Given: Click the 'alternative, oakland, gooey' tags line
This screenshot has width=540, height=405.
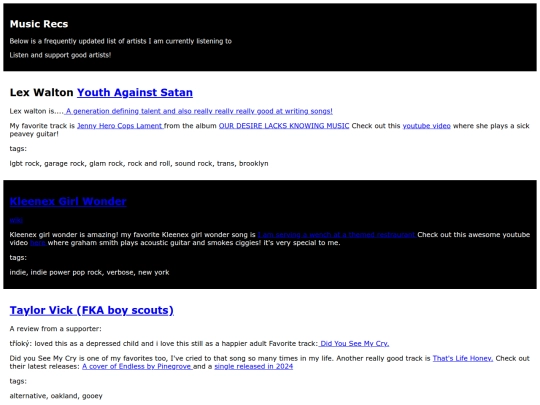Looking at the screenshot, I should click(56, 396).
